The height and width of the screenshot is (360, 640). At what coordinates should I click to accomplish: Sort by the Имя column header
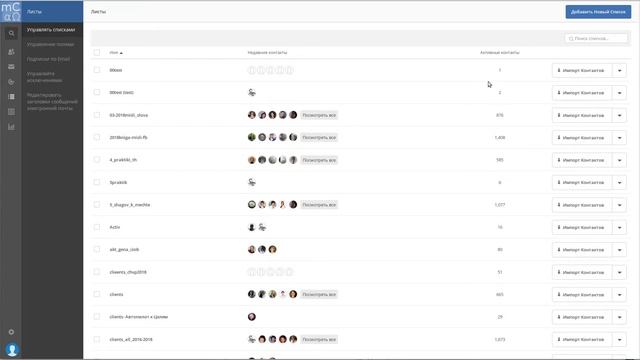click(113, 53)
